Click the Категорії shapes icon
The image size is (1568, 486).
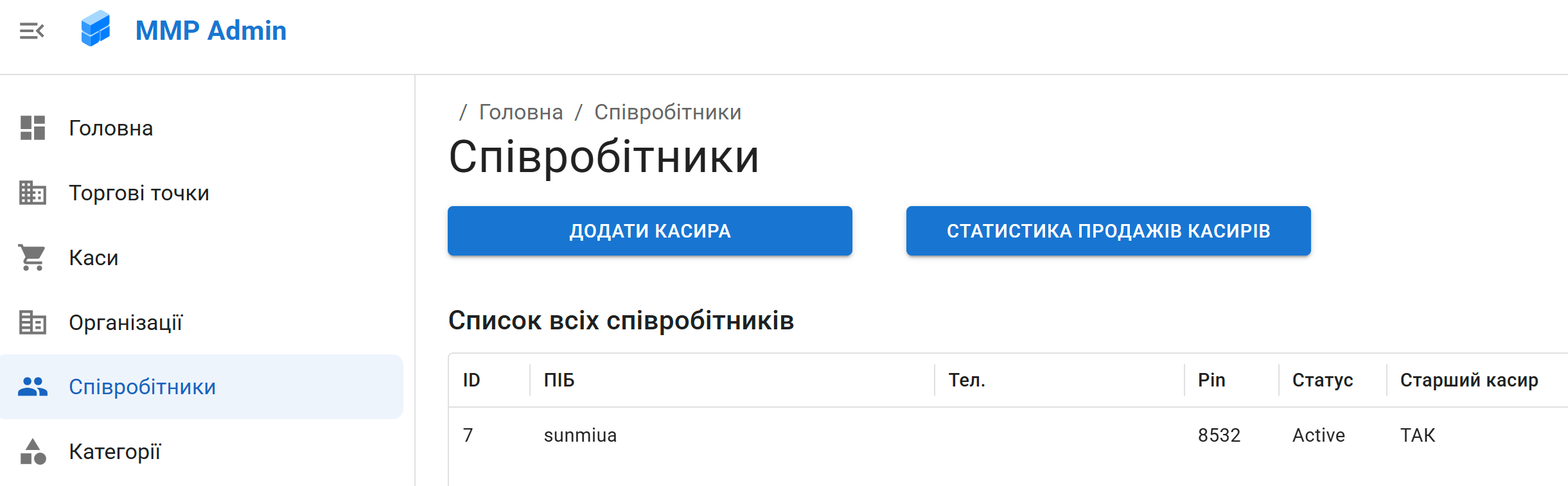point(33,451)
